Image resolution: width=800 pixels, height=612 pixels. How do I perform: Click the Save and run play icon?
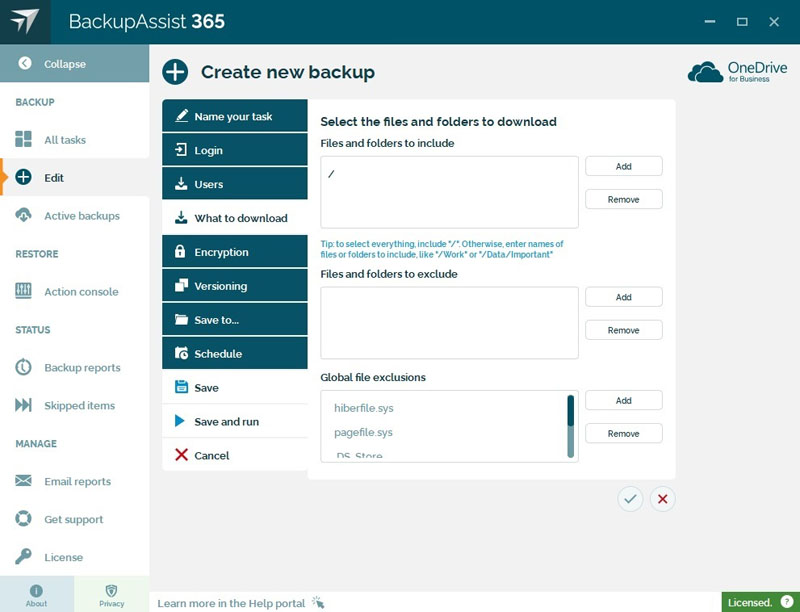tap(180, 421)
